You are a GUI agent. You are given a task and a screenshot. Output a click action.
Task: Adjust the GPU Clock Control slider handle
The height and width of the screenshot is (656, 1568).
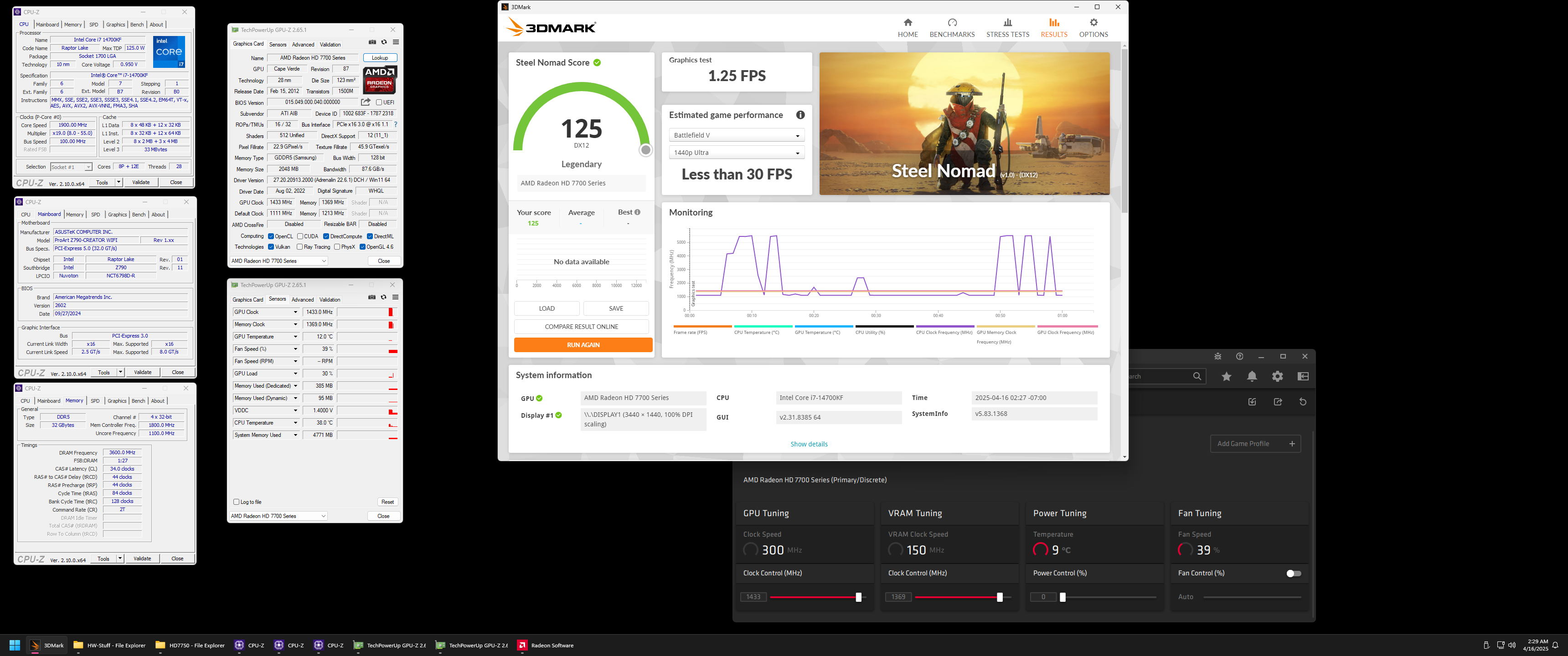tap(858, 597)
